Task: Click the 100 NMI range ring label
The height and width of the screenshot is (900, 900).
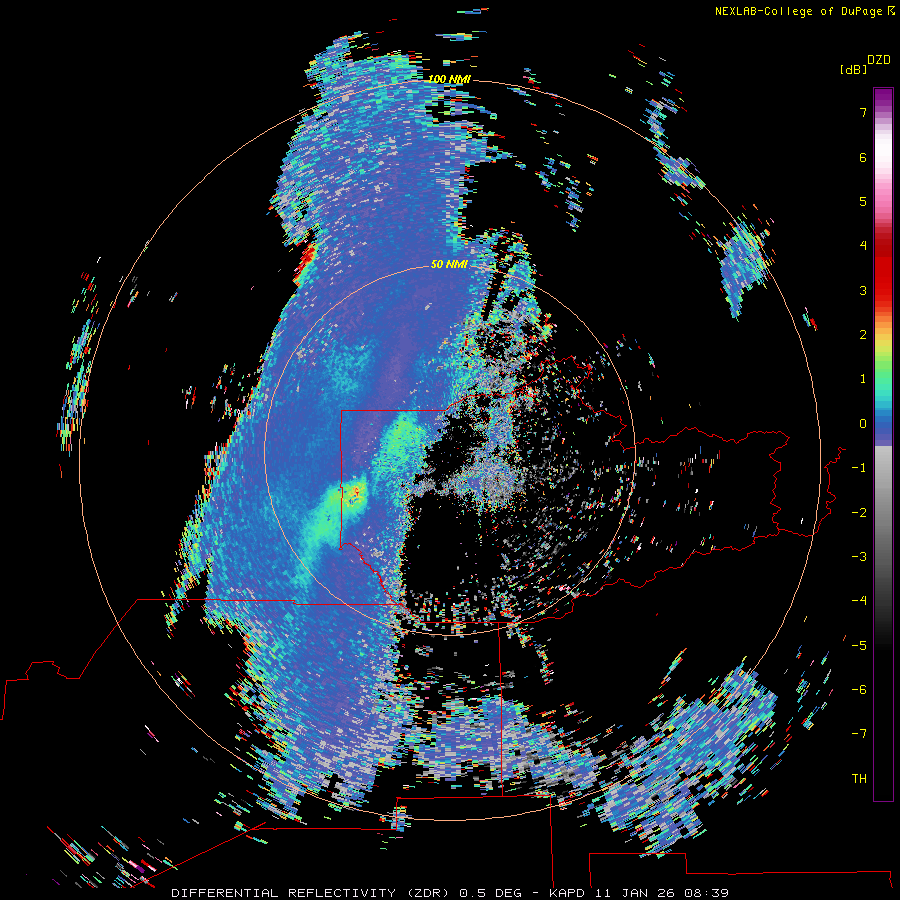Action: click(x=449, y=79)
